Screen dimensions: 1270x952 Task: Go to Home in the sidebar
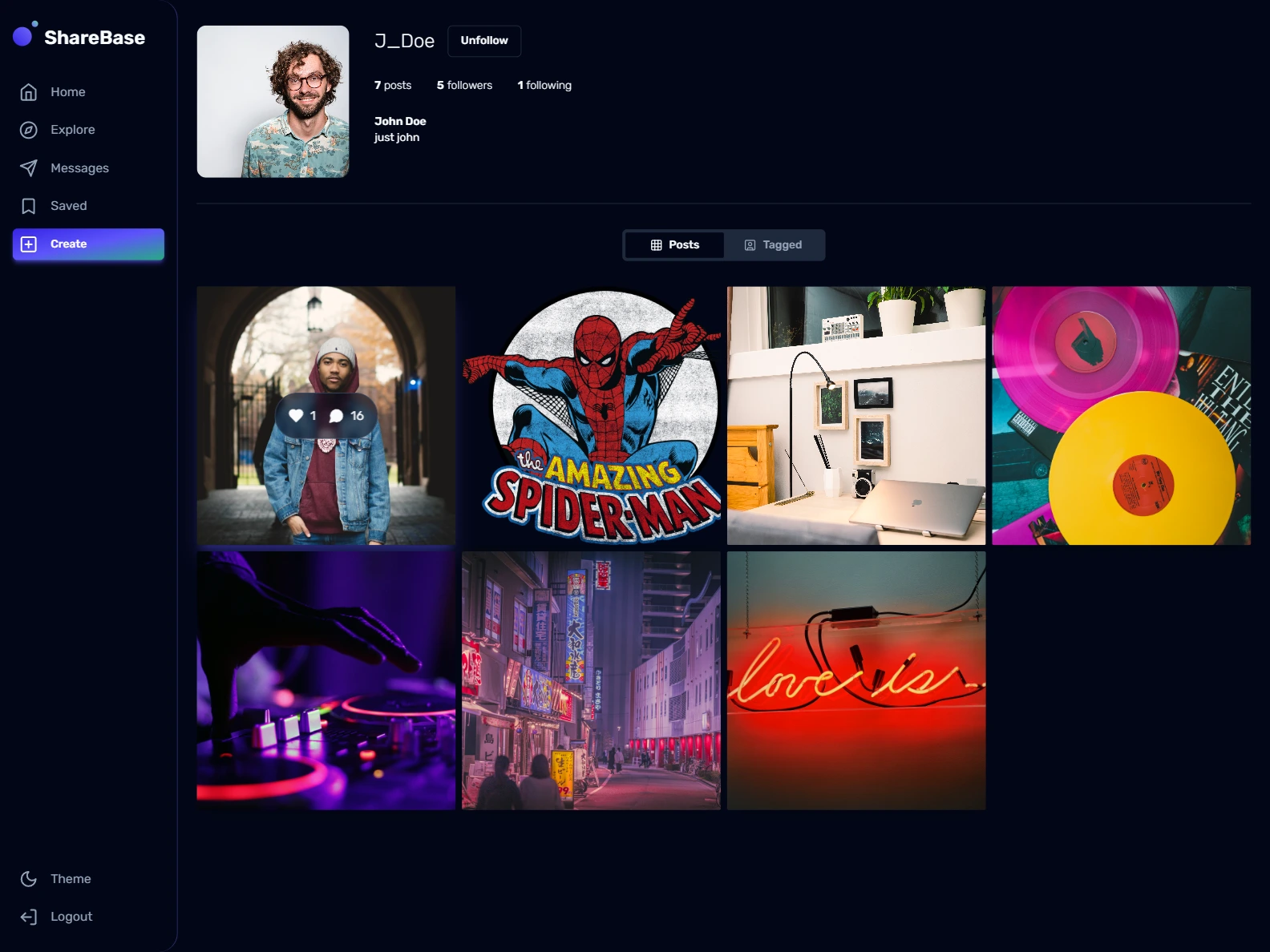[88, 92]
